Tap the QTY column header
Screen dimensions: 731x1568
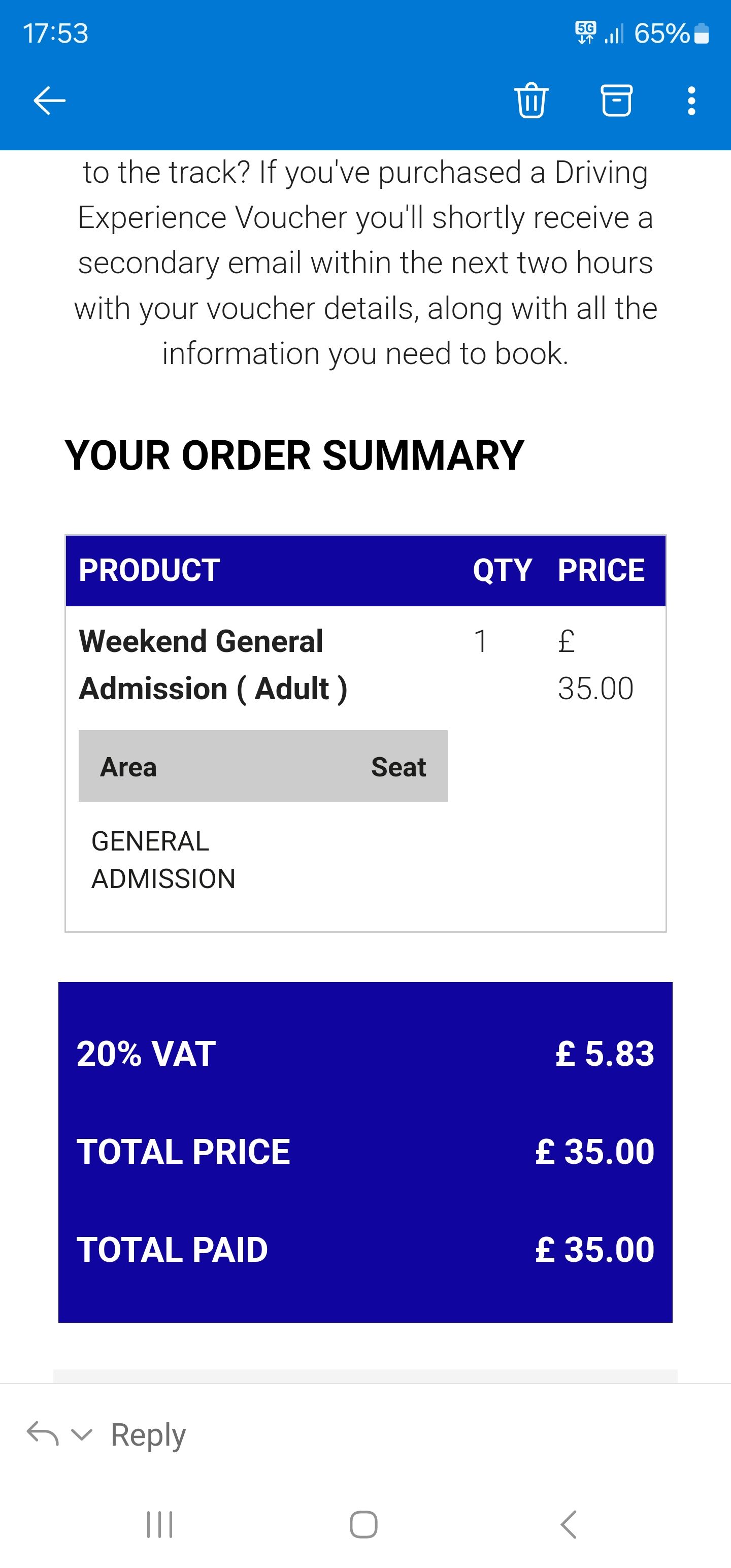coord(502,570)
